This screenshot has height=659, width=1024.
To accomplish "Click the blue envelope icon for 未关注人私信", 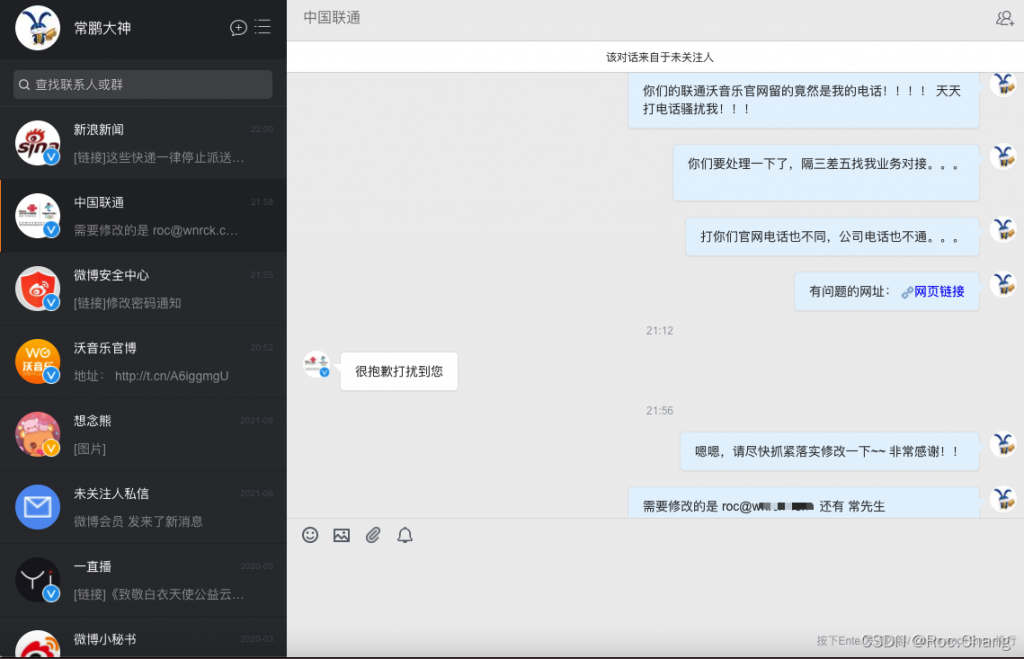I will pos(38,507).
